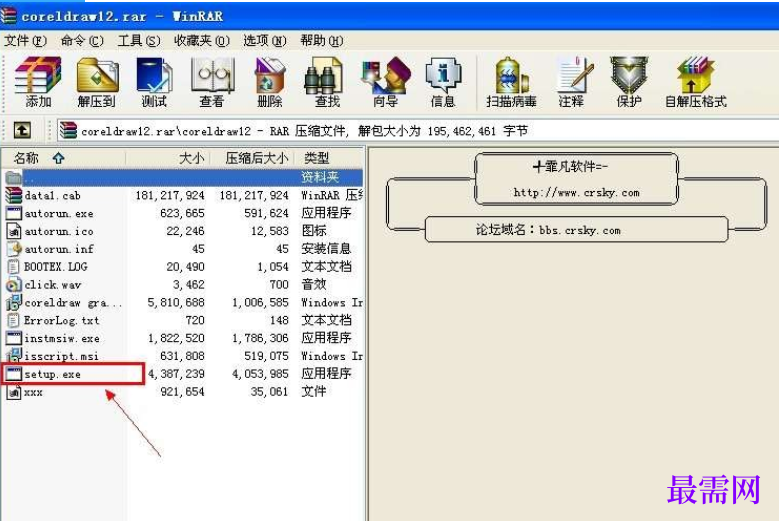This screenshot has height=521, width=779.
Task: Click the size value 181,217,924 under 大小
Action: [x=170, y=196]
